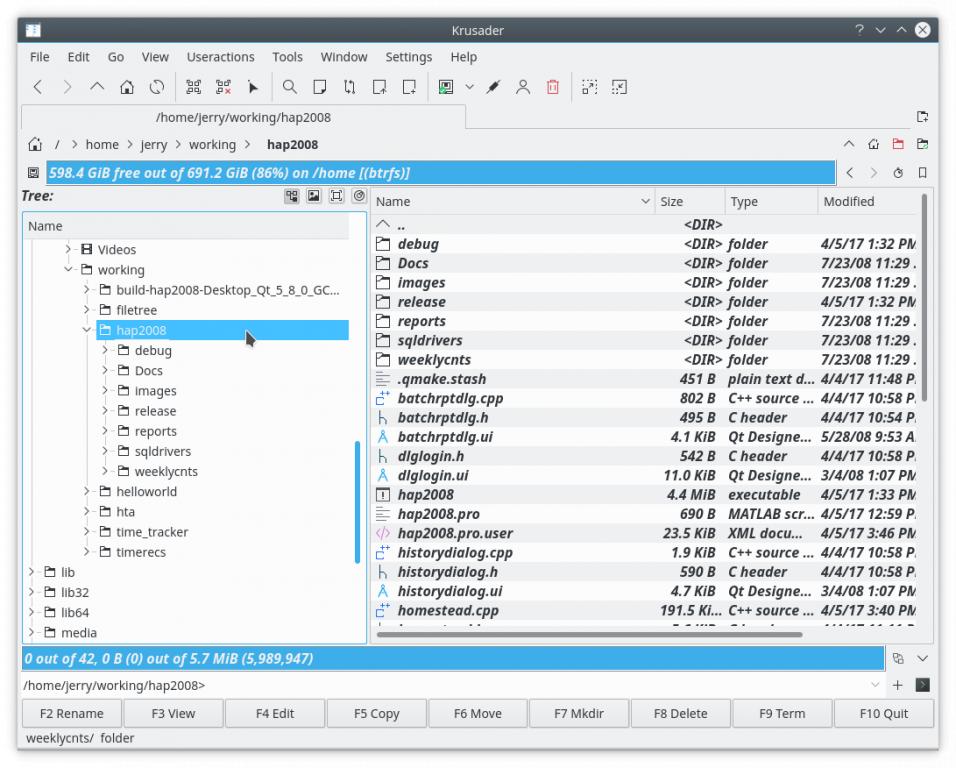Viewport: 956px width, 768px height.
Task: Click the Reload toolbar icon
Action: click(157, 87)
